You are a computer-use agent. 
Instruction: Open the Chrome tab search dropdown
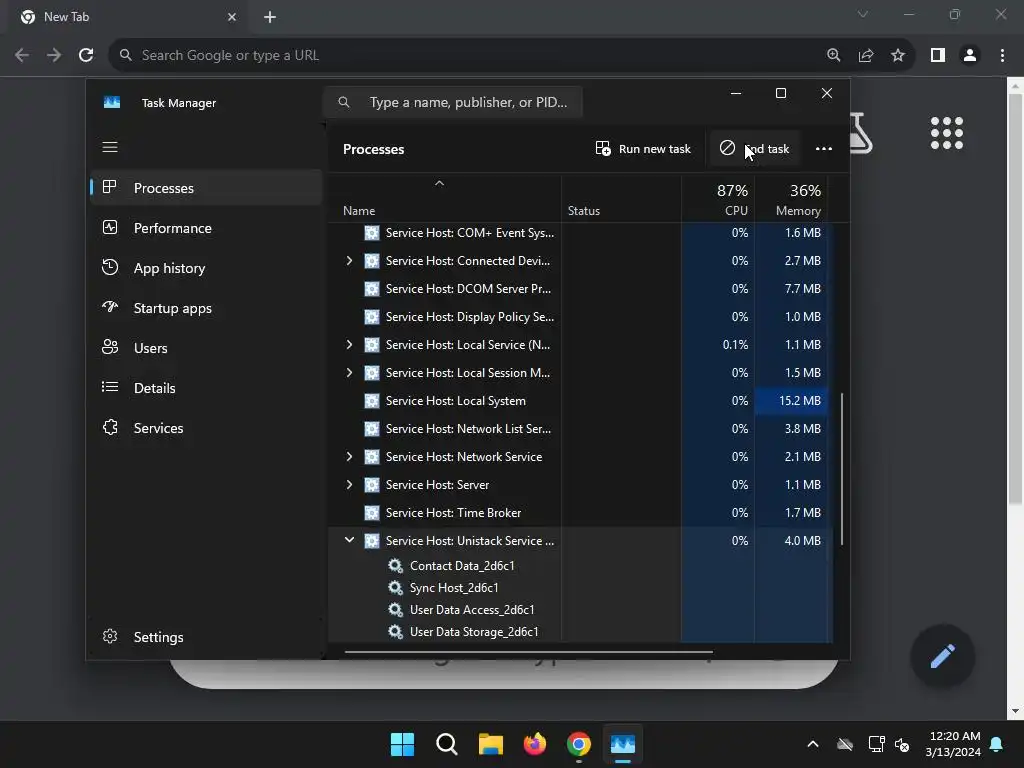click(863, 14)
